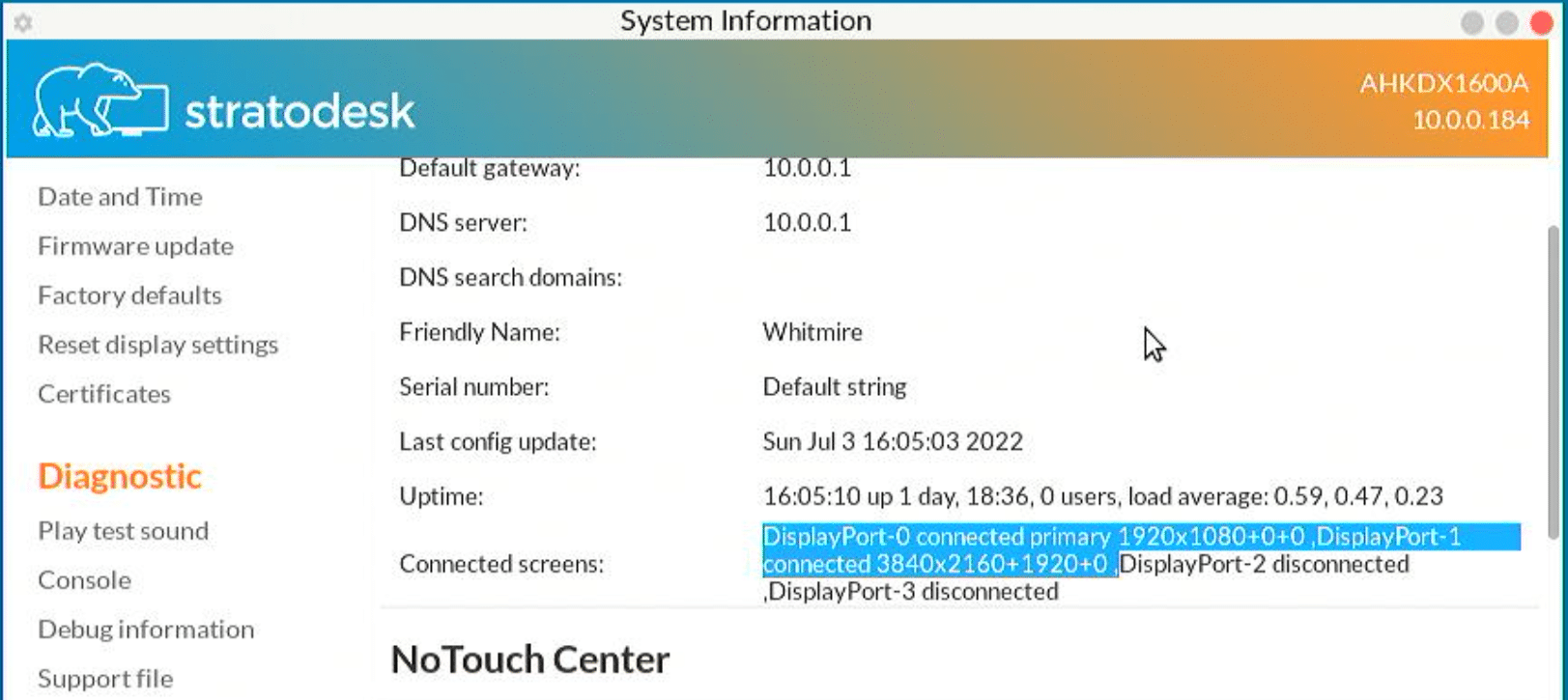Click the gear icon in title bar

(23, 21)
